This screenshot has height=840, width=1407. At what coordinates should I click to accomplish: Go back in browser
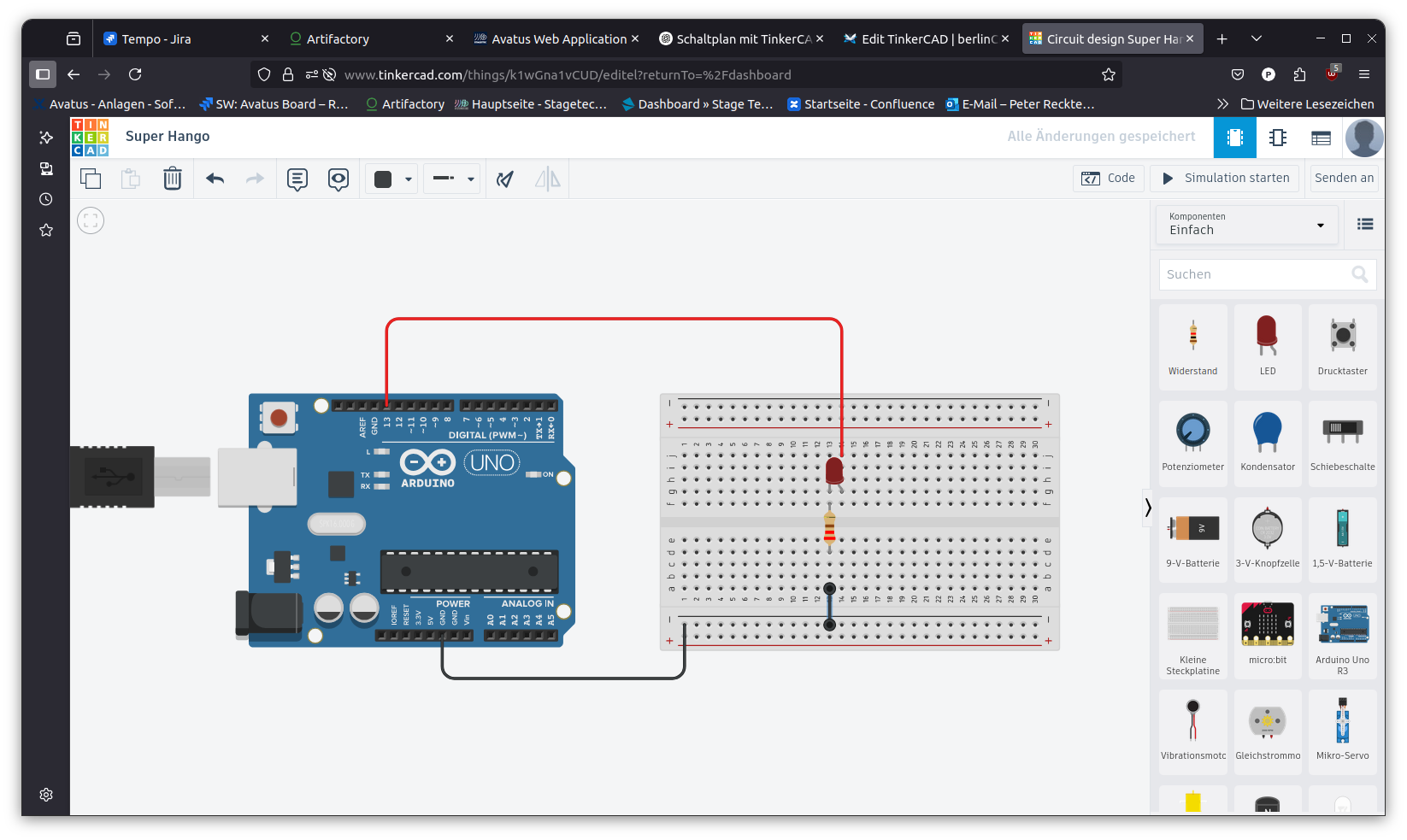pos(74,75)
